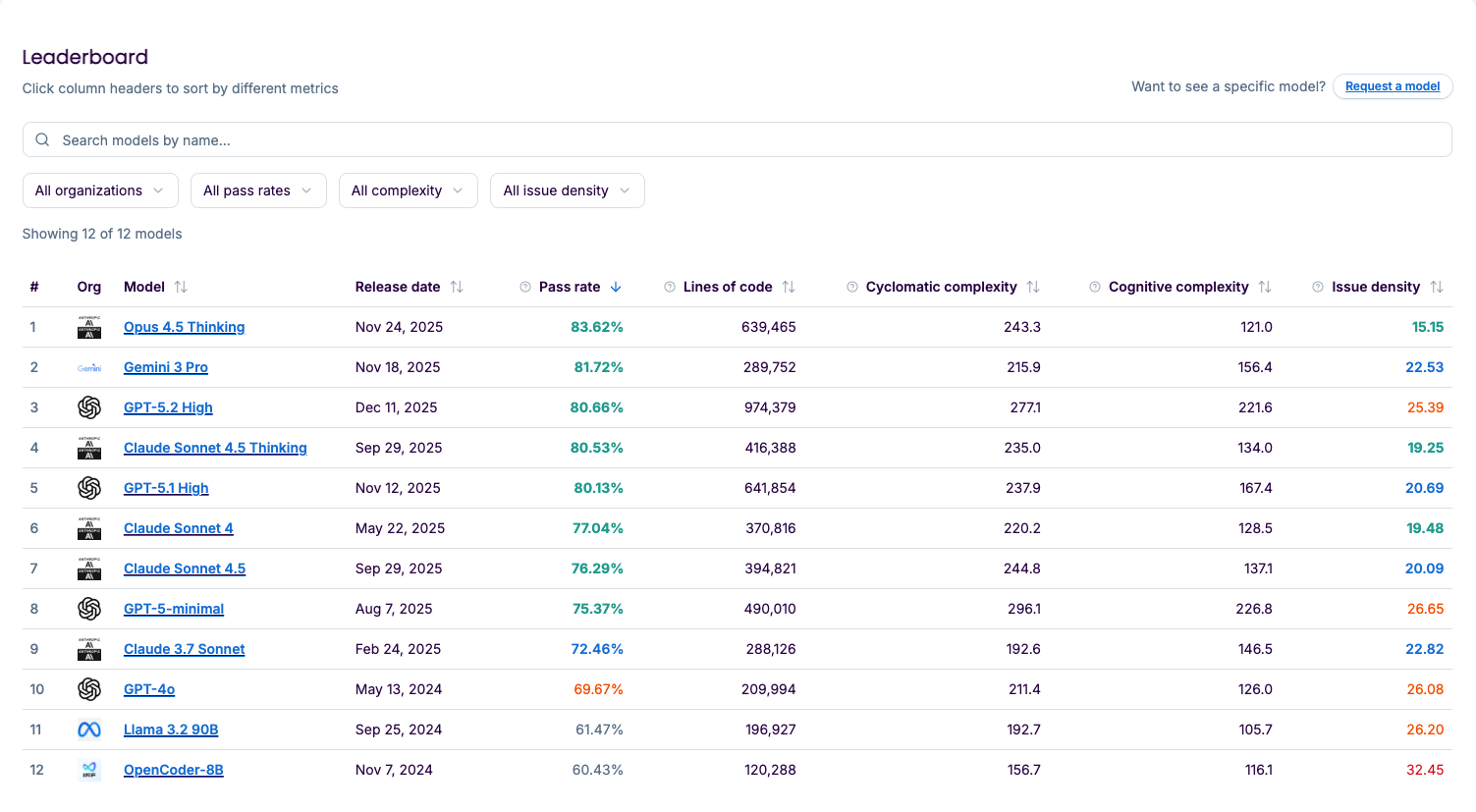Screen dimensions: 1476x812
Task: Click the Cyclomatic complexity info icon
Action: pos(852,287)
